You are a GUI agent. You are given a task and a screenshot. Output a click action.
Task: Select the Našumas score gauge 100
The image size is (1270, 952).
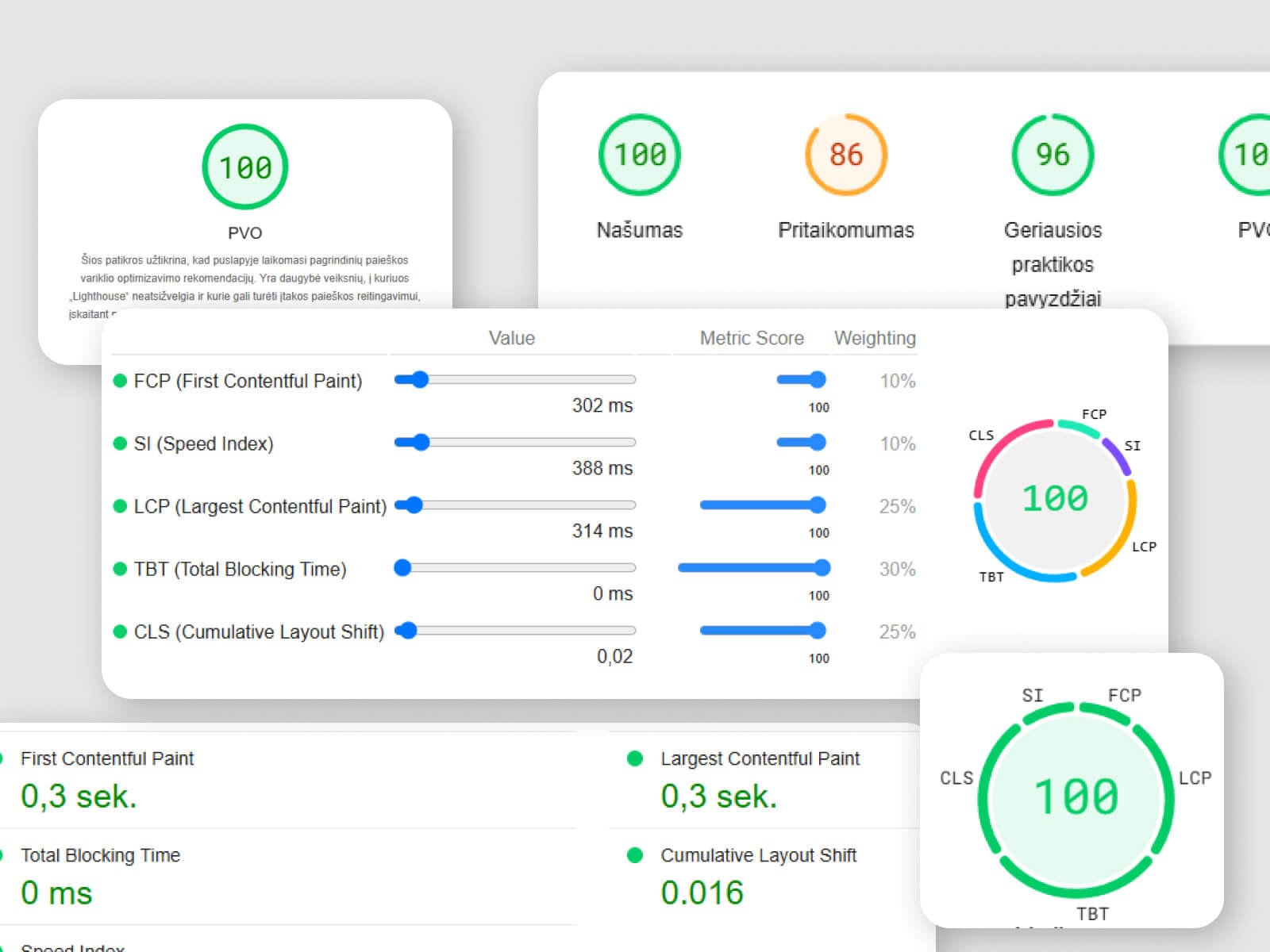pyautogui.click(x=639, y=155)
